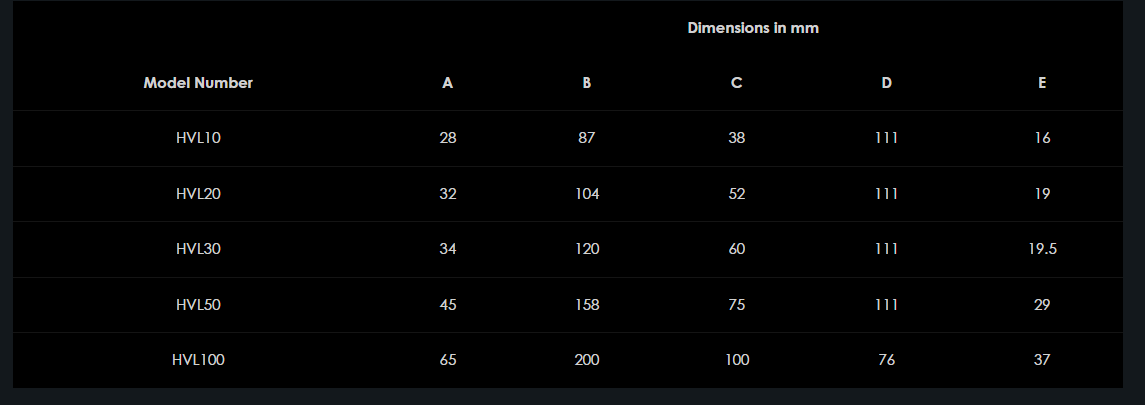Viewport: 1145px width, 405px height.
Task: Click column header A
Action: pyautogui.click(x=448, y=83)
